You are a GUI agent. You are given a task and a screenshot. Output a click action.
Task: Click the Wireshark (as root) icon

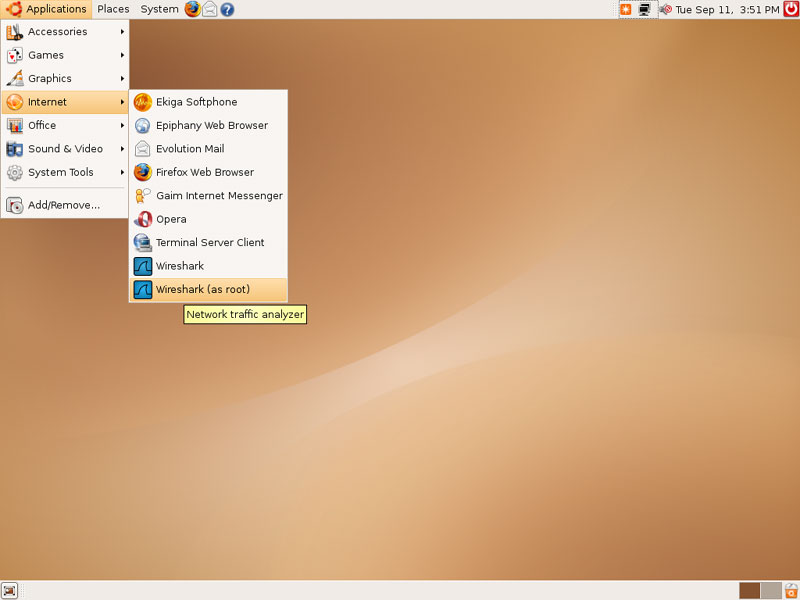click(142, 290)
